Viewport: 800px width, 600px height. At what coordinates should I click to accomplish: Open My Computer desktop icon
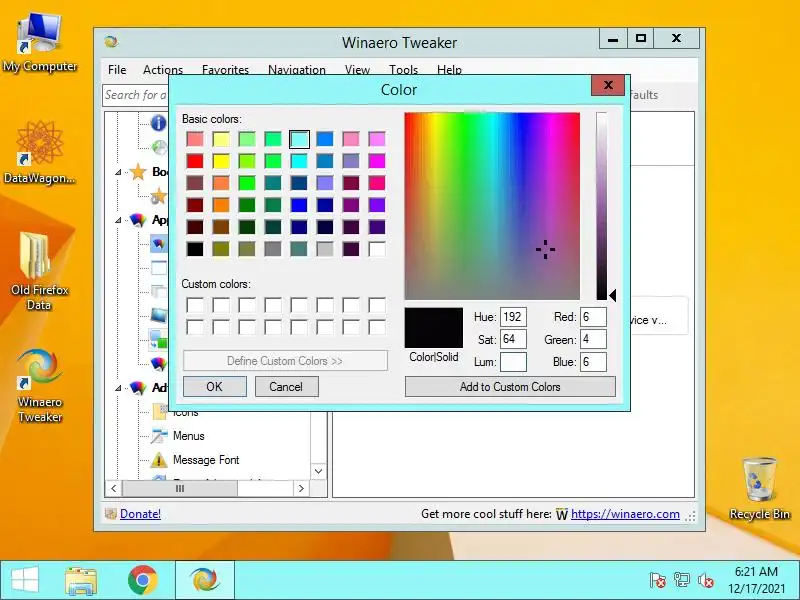[x=39, y=42]
